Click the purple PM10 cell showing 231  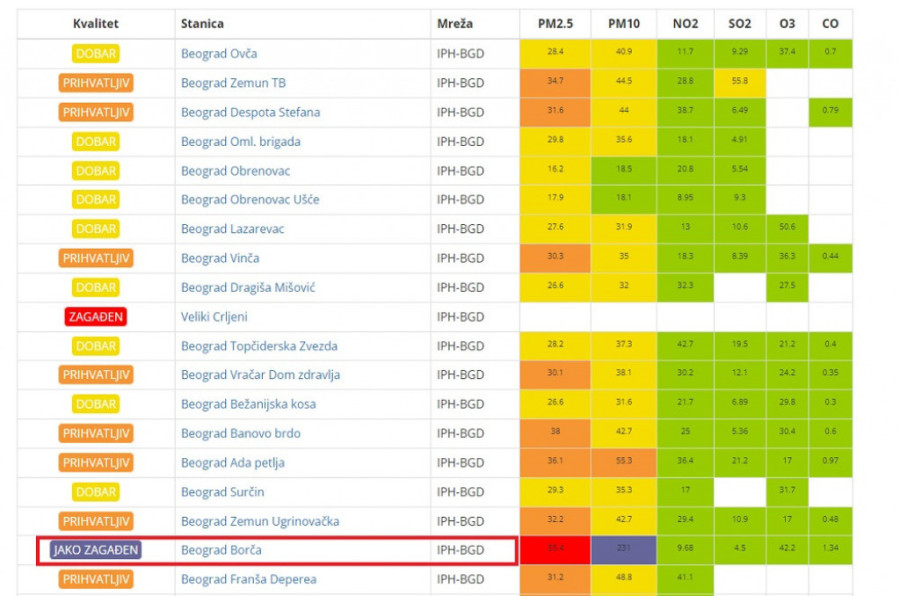(x=624, y=550)
